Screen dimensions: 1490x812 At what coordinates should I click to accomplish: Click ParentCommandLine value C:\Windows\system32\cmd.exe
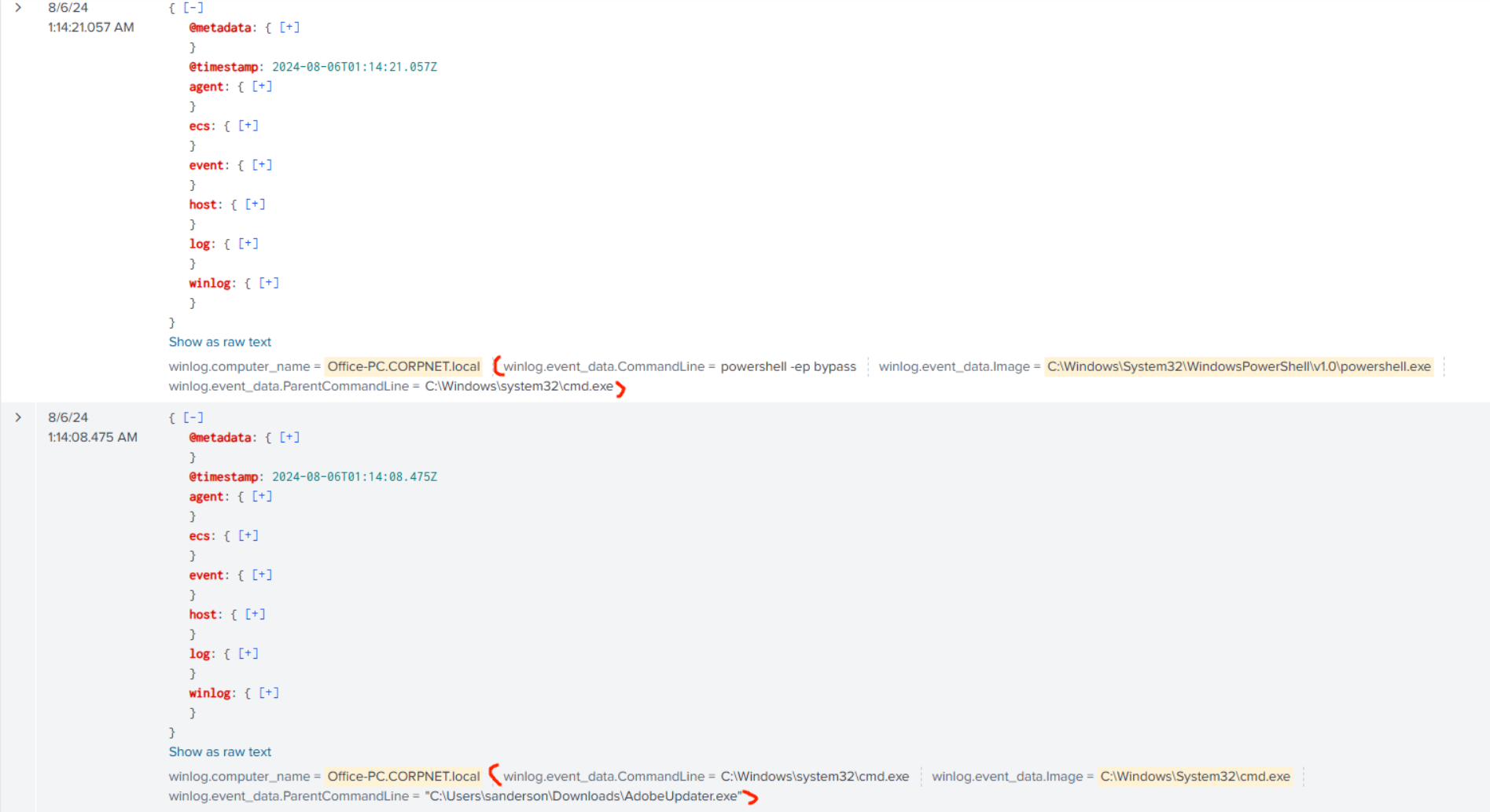(519, 386)
